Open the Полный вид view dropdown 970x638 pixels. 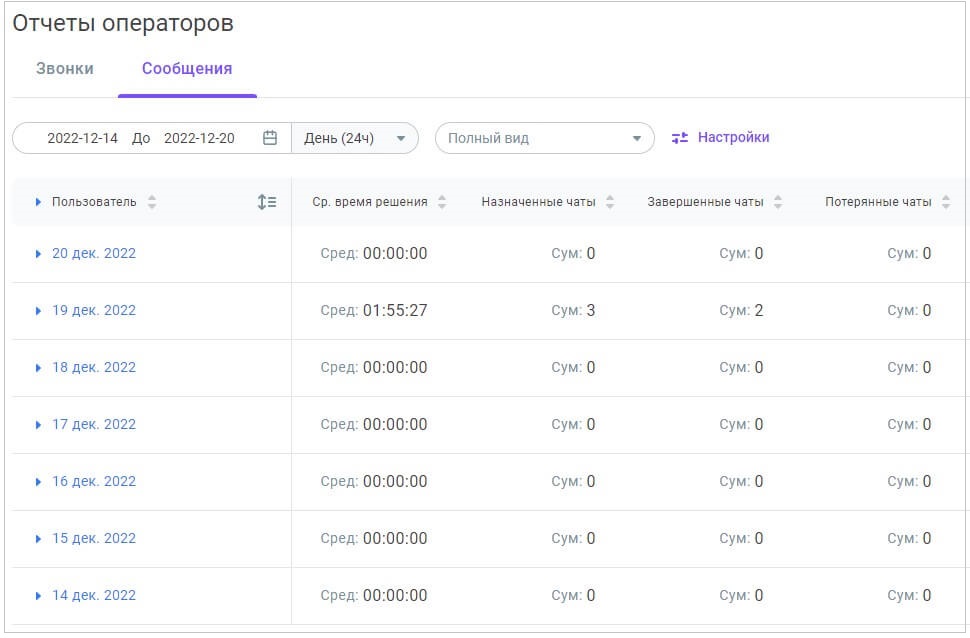tap(544, 138)
